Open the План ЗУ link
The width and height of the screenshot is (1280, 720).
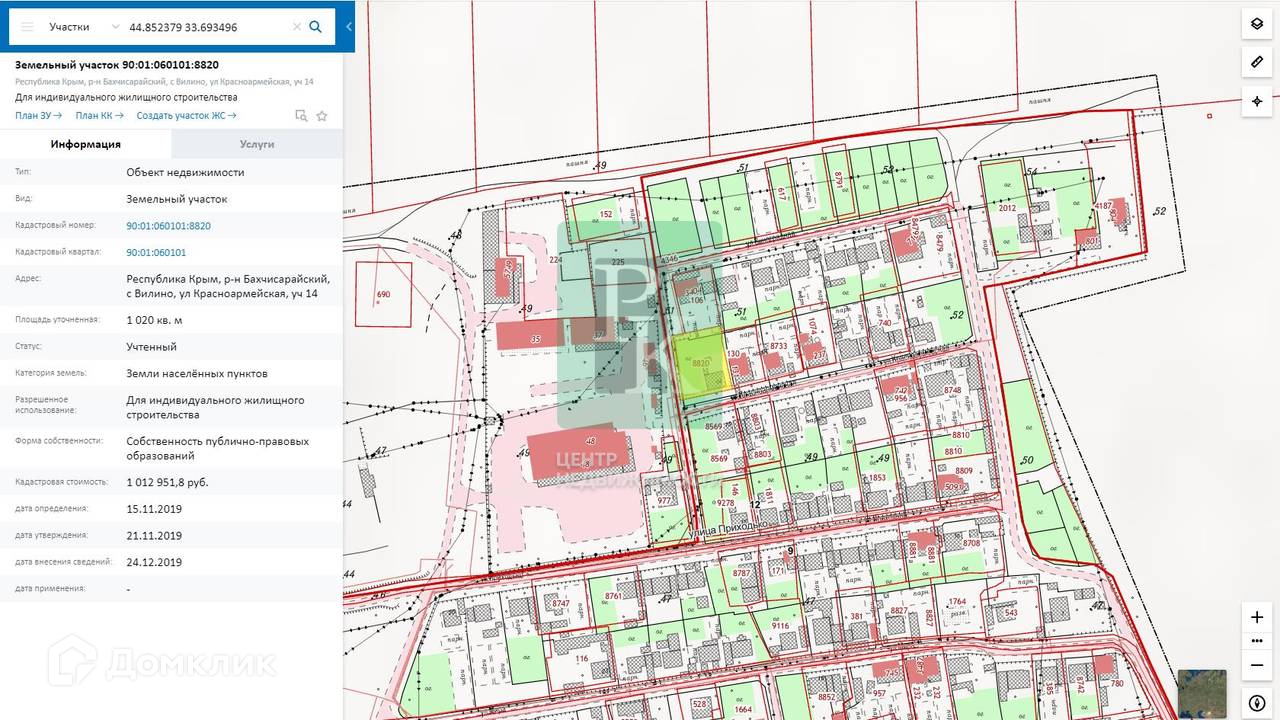pos(39,116)
